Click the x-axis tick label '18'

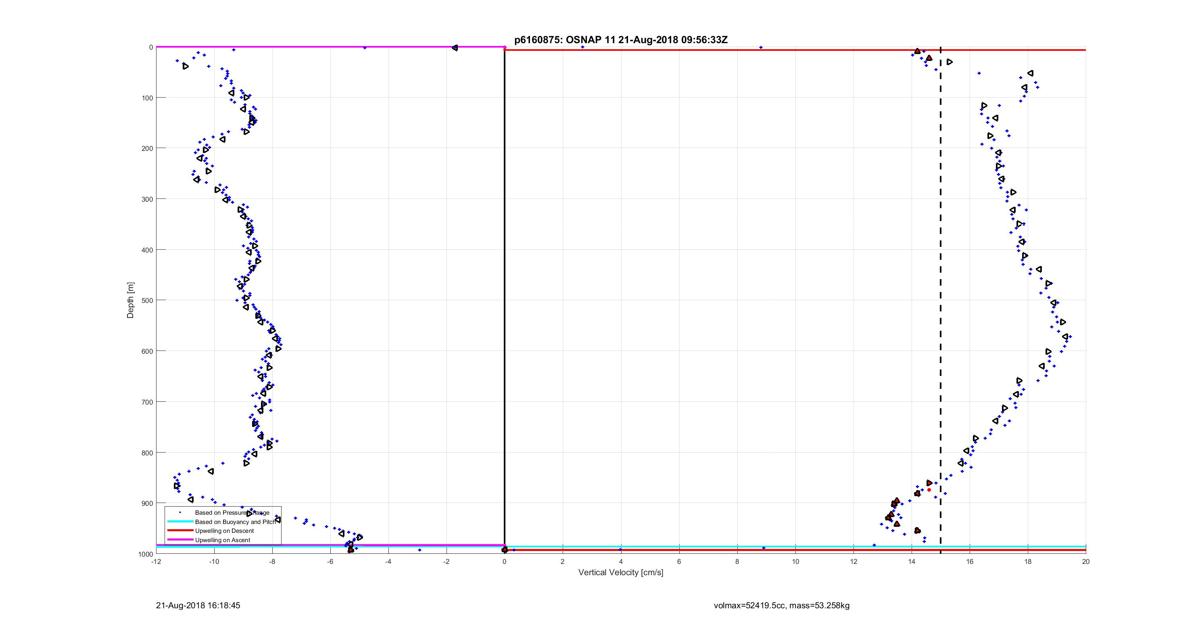[1028, 562]
